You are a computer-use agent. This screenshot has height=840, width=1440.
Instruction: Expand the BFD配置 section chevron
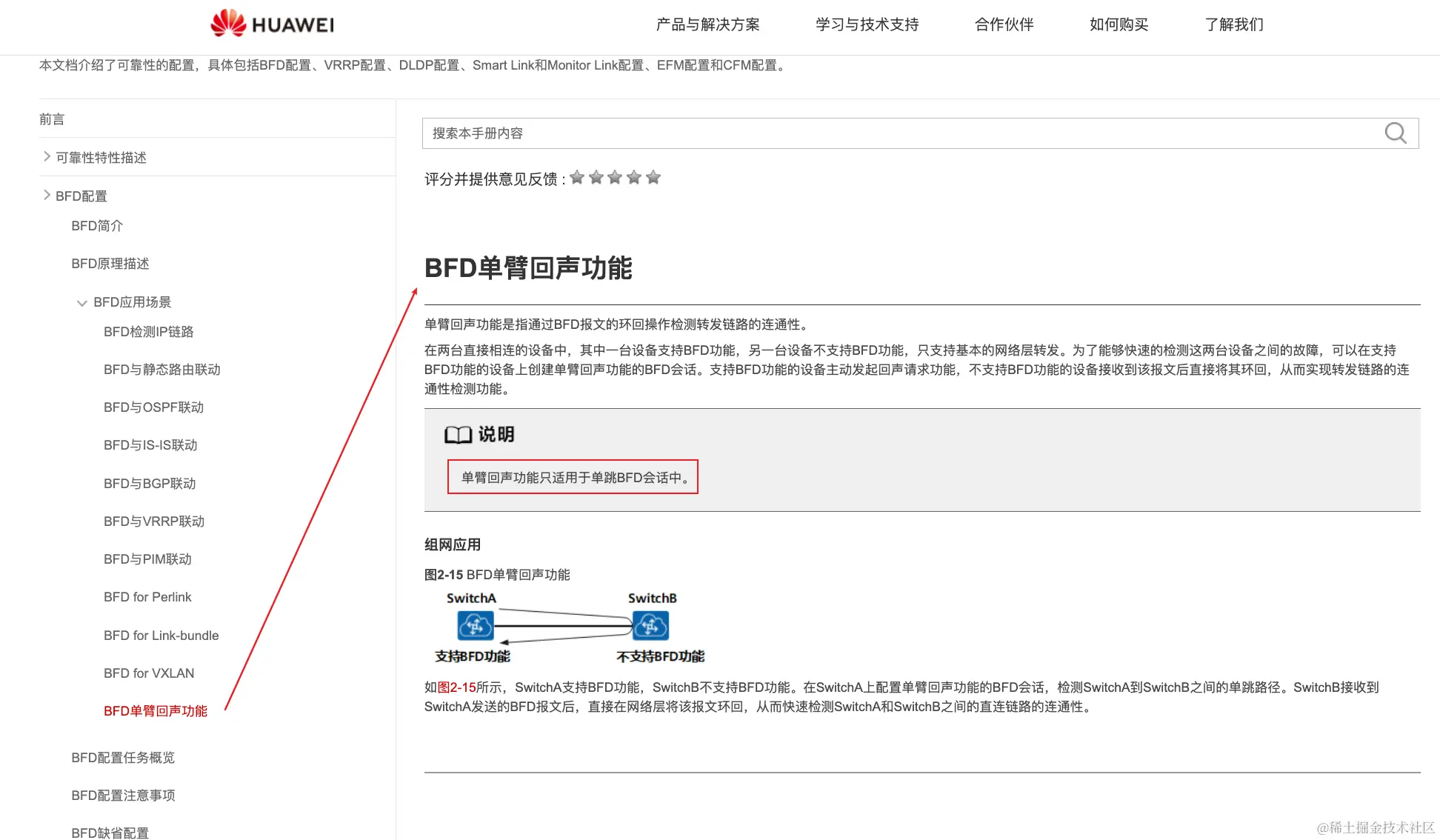[47, 196]
